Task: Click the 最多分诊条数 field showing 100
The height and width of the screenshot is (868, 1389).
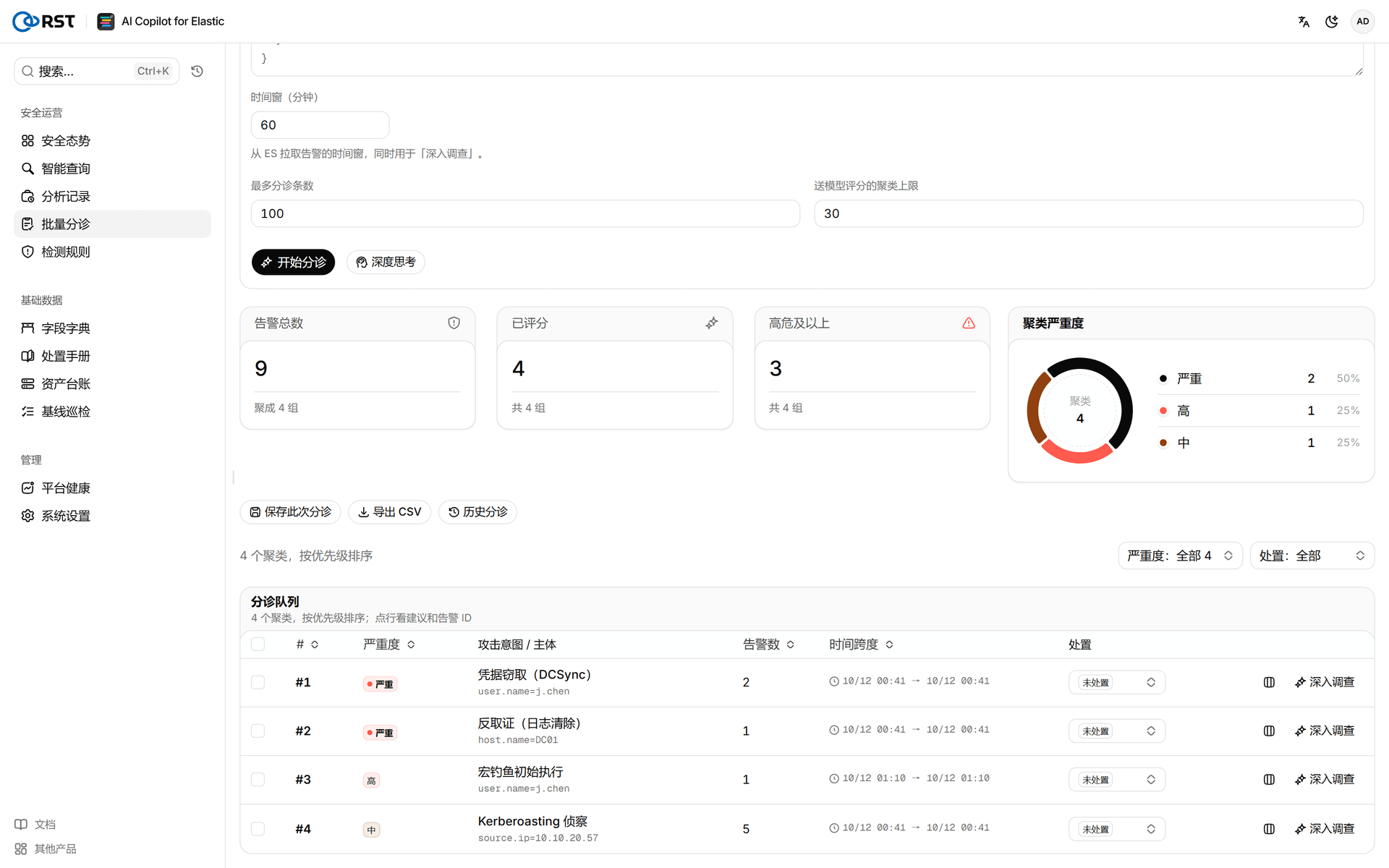Action: tap(525, 213)
